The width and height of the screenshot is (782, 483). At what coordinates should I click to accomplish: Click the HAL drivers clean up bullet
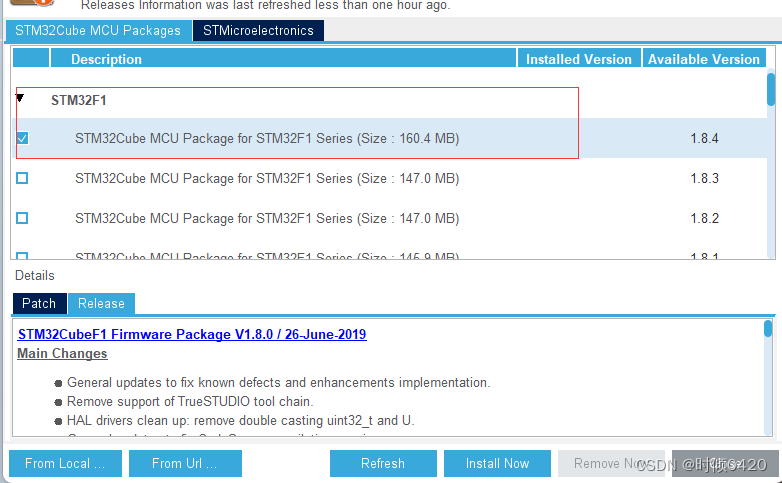(x=240, y=421)
